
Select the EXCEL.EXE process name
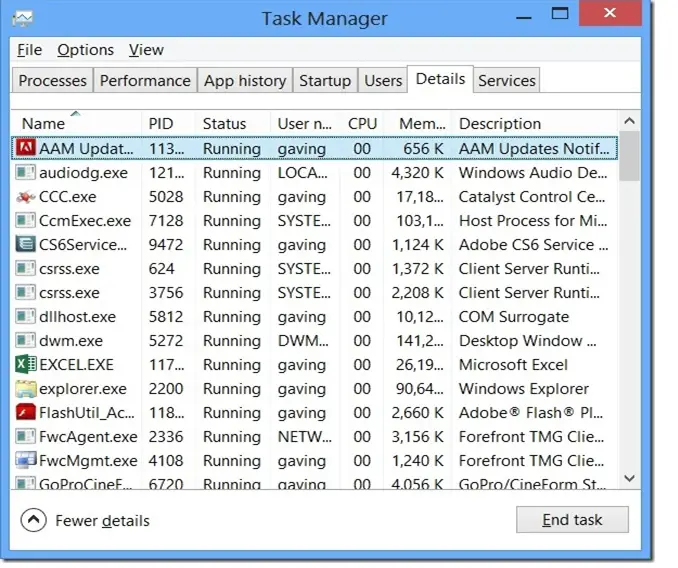[77, 365]
